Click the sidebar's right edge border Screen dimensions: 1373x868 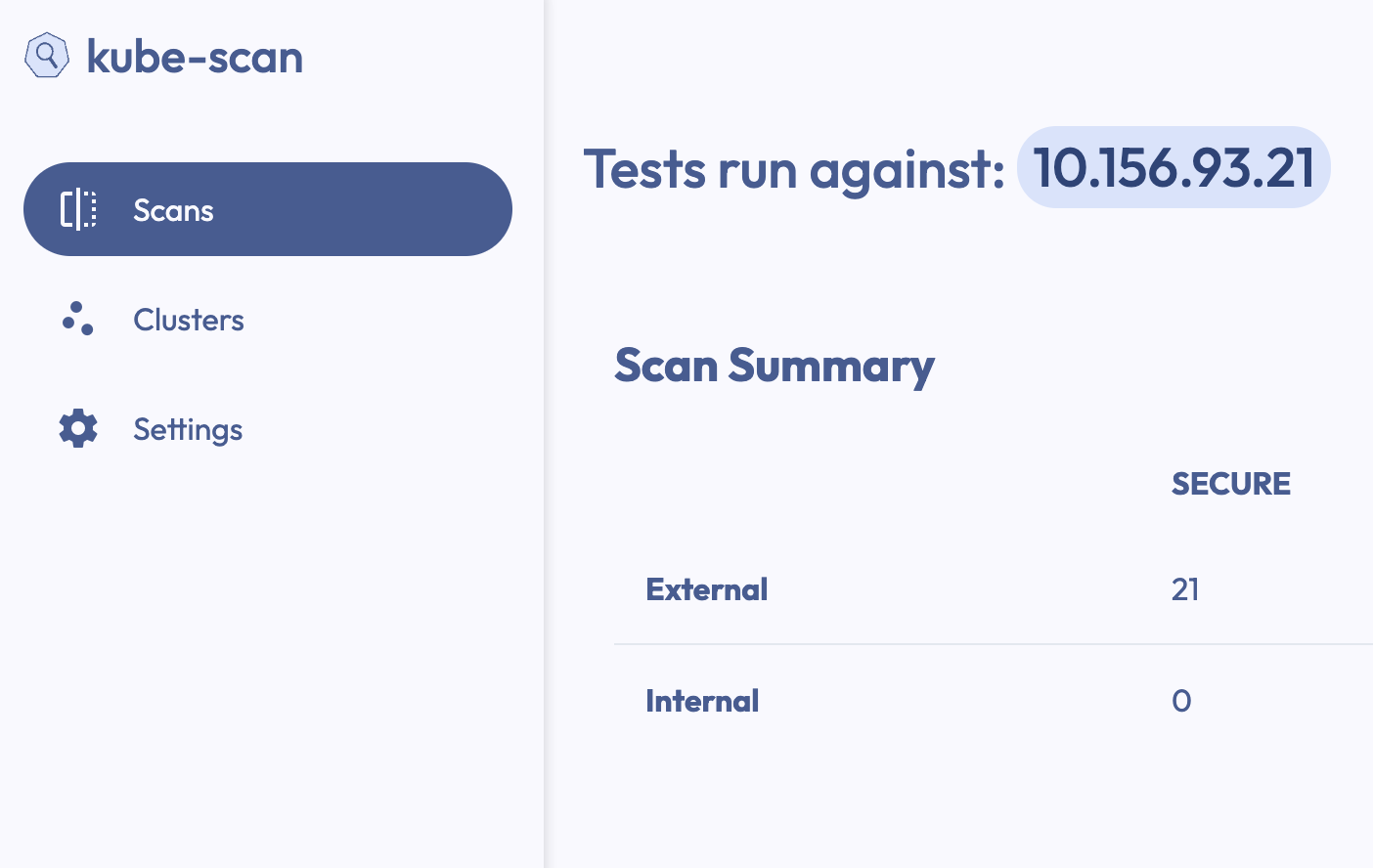coord(544,586)
